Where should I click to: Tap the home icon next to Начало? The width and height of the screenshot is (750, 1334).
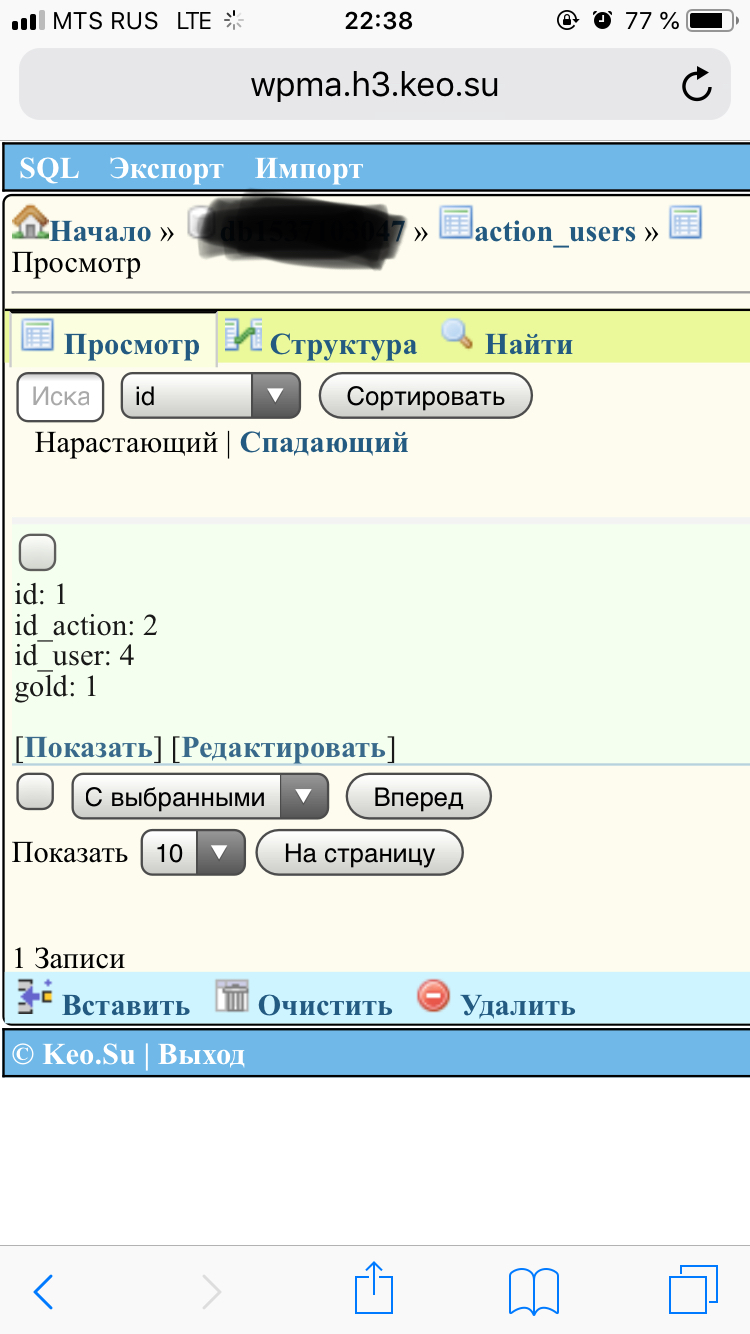click(30, 223)
